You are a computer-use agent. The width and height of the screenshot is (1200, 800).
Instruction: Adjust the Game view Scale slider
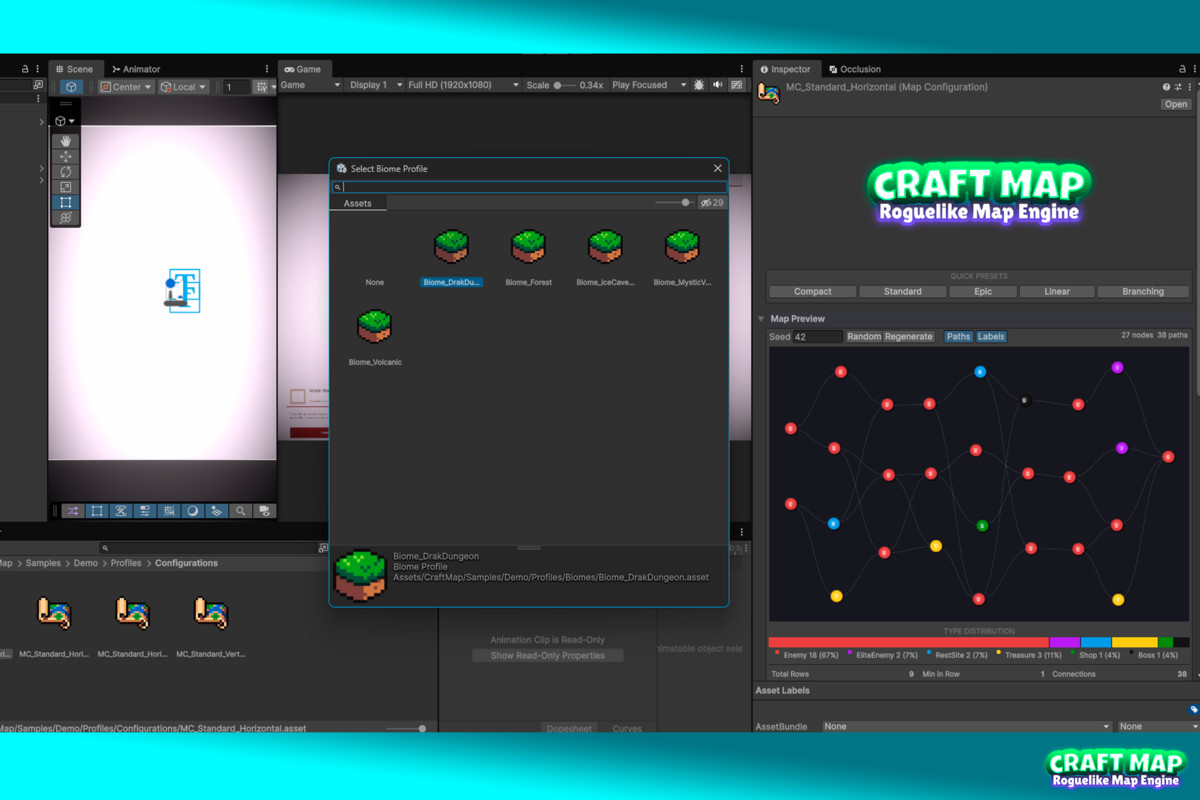(564, 85)
